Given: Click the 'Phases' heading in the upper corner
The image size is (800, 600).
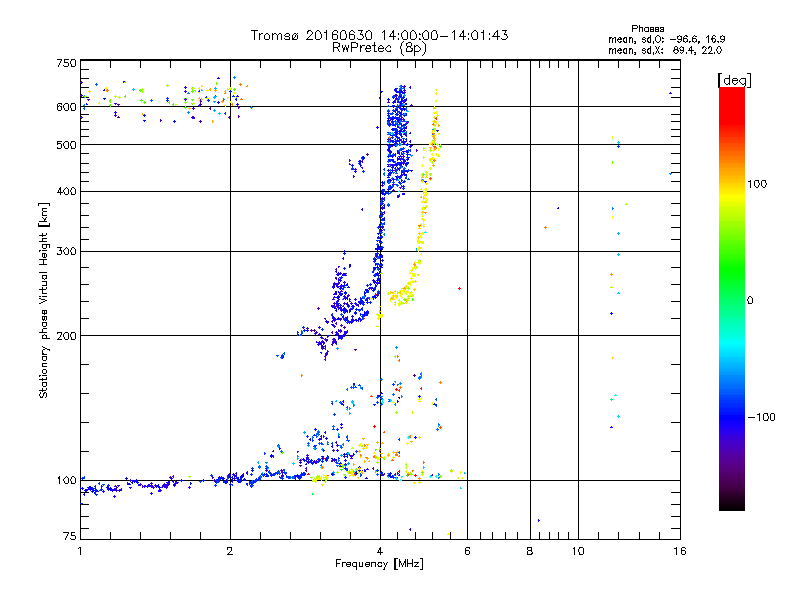Looking at the screenshot, I should (x=647, y=29).
